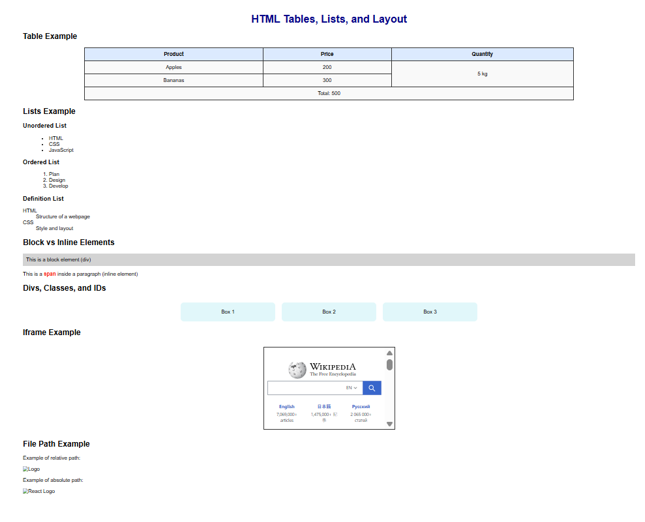Image resolution: width=645 pixels, height=522 pixels.
Task: Click Box 1
Action: pyautogui.click(x=228, y=312)
